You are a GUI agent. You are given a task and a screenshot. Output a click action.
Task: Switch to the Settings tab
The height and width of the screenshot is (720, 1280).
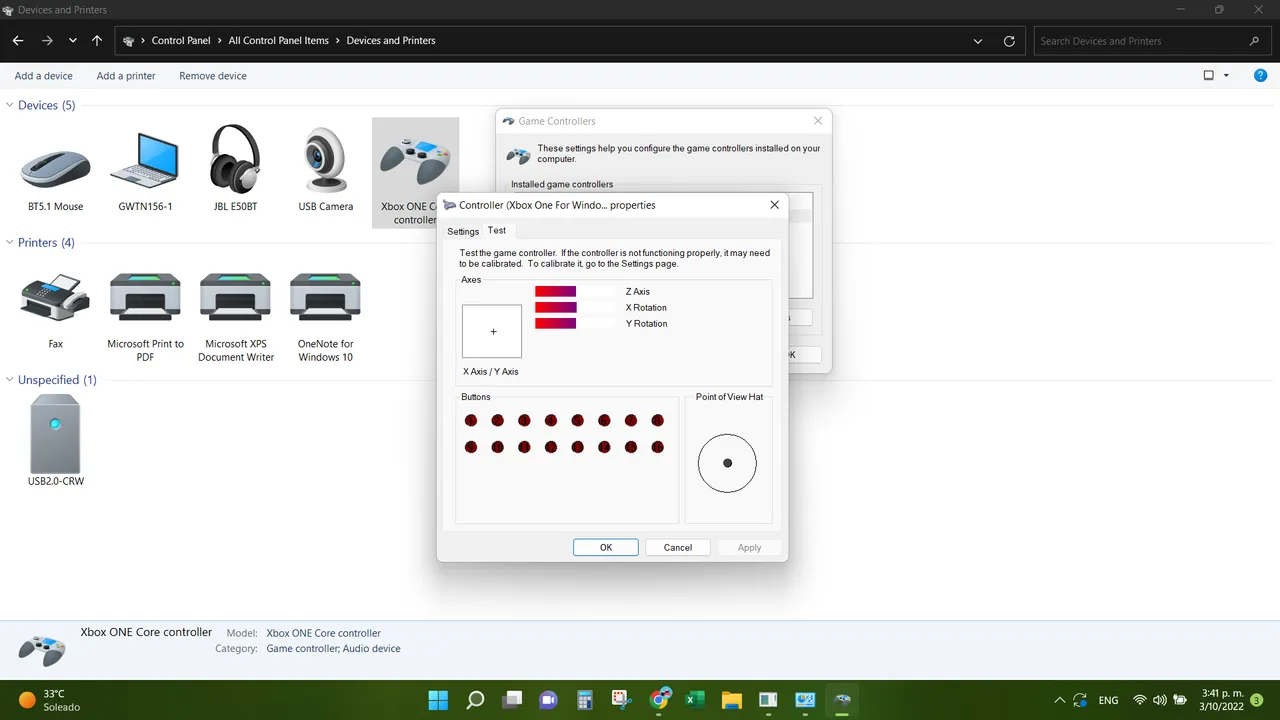coord(463,232)
